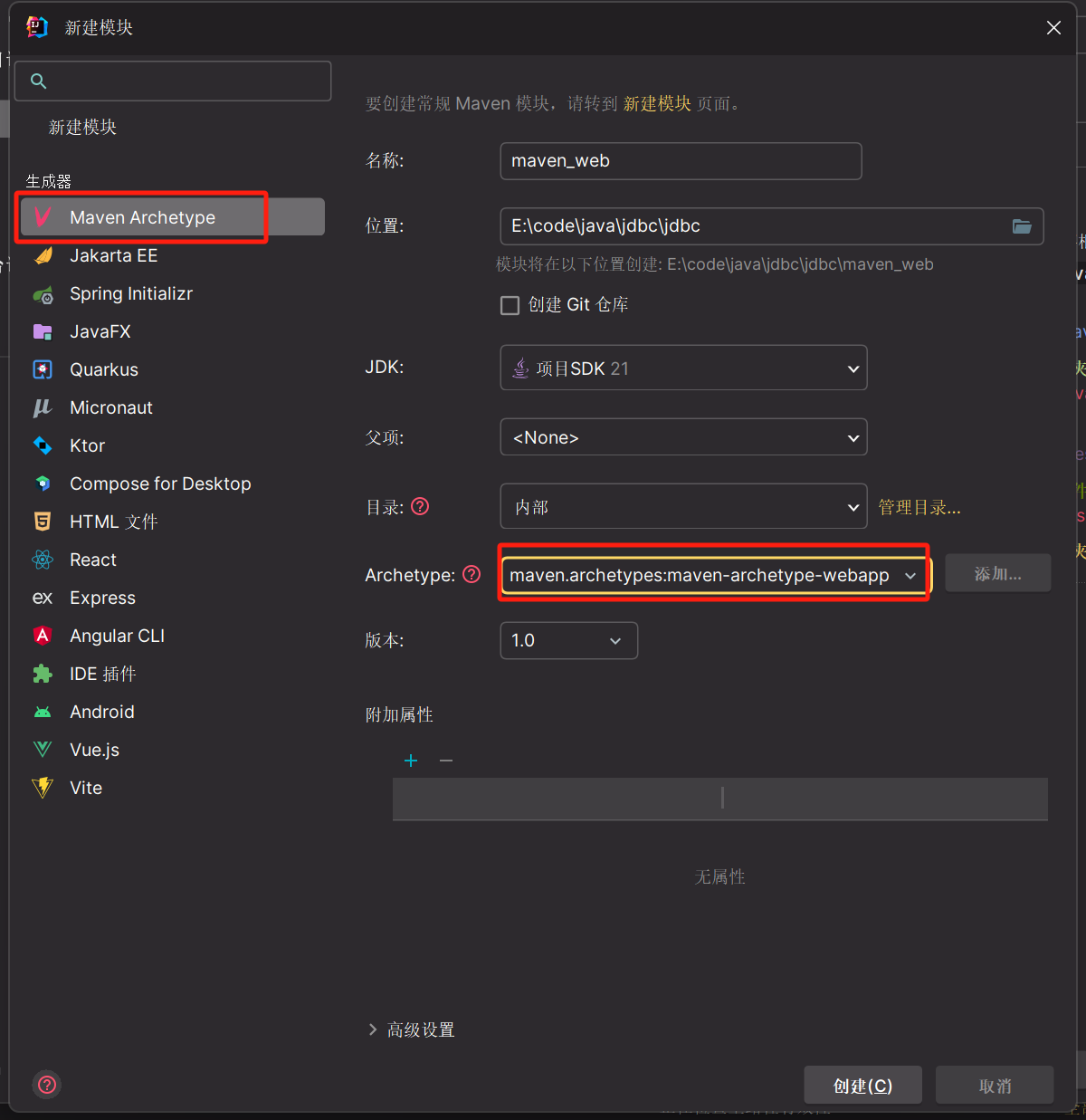Click the generator search box
Image resolution: width=1086 pixels, height=1120 pixels.
(173, 81)
